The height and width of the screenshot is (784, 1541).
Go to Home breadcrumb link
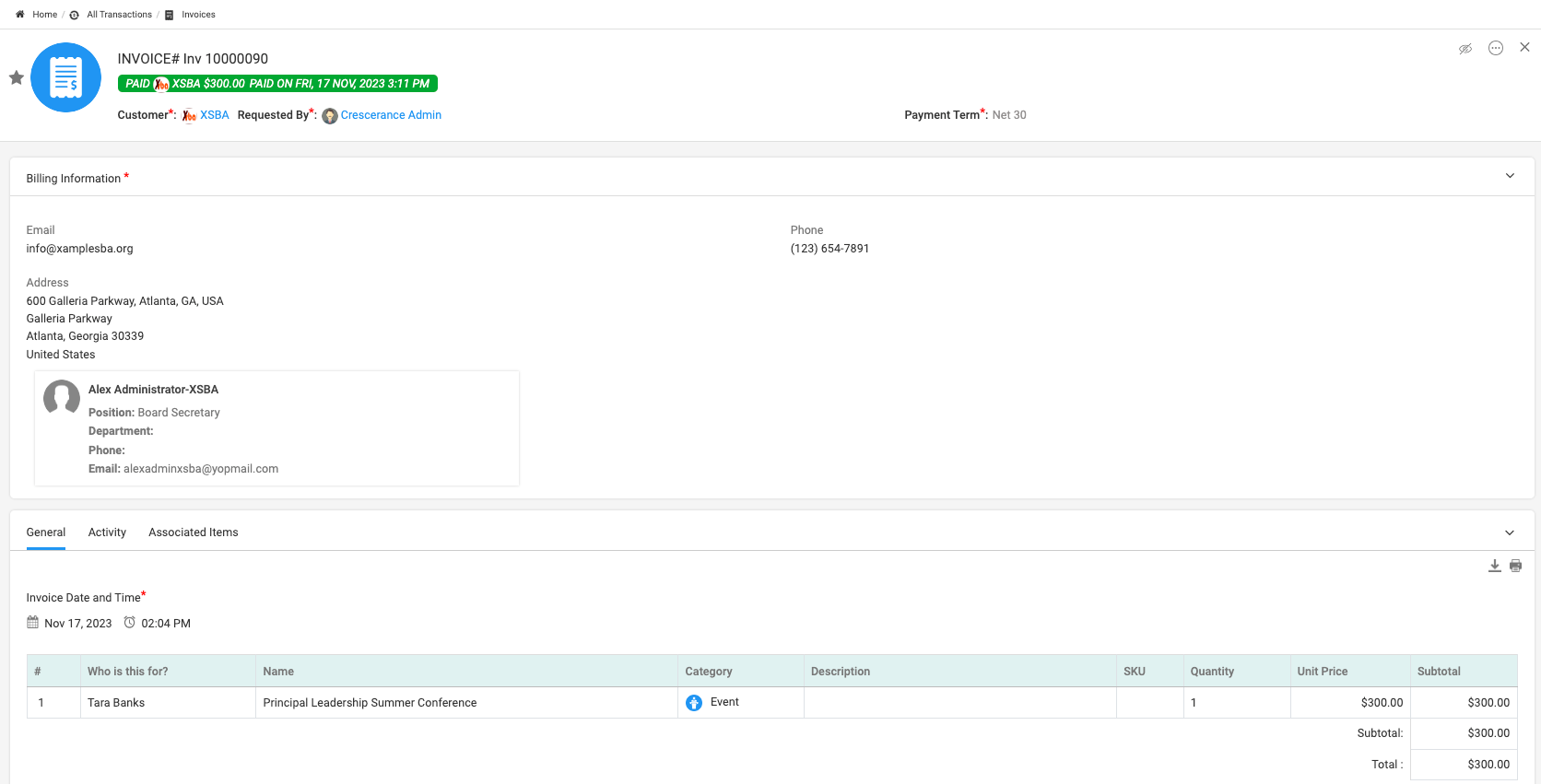[x=45, y=15]
